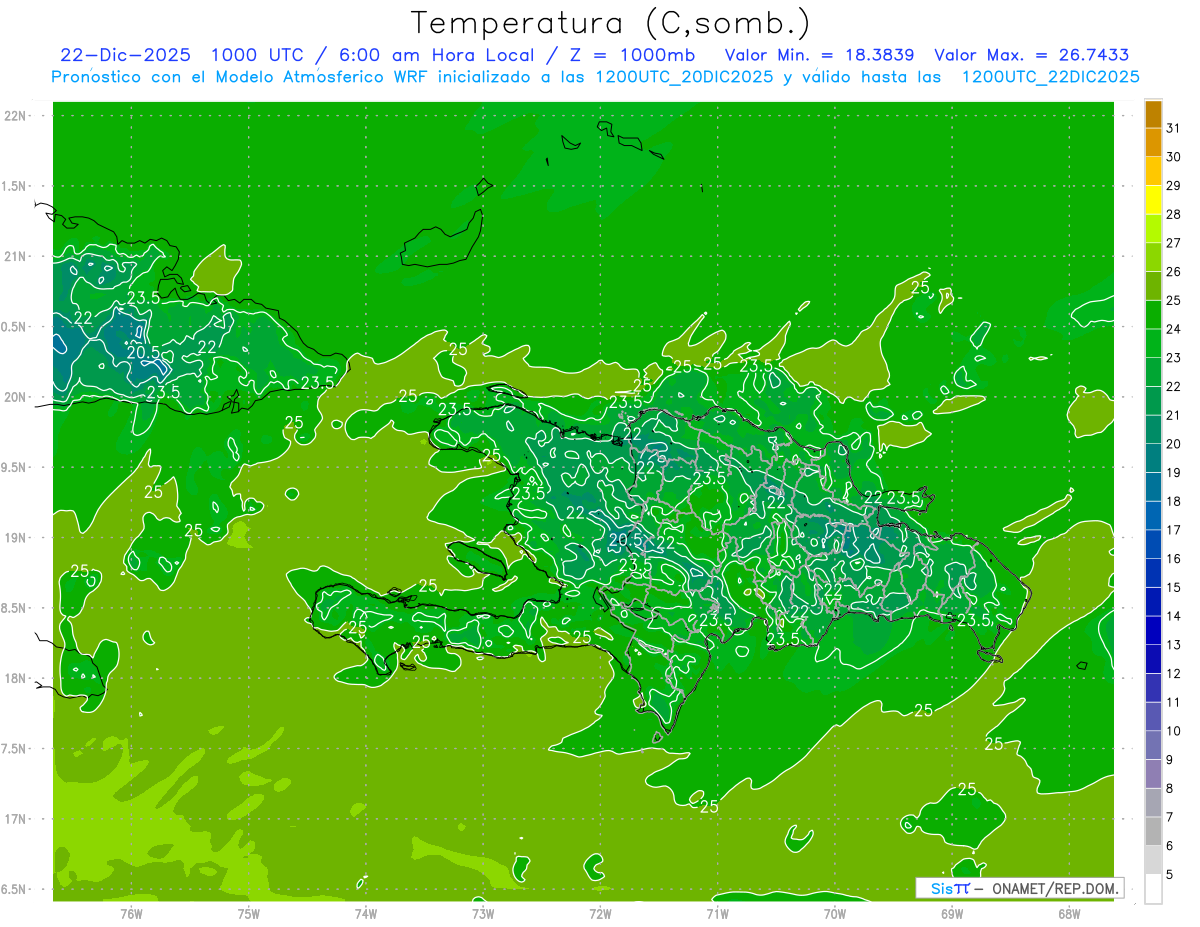Click the "20.5" contour label over central Hispaniola

tap(626, 540)
